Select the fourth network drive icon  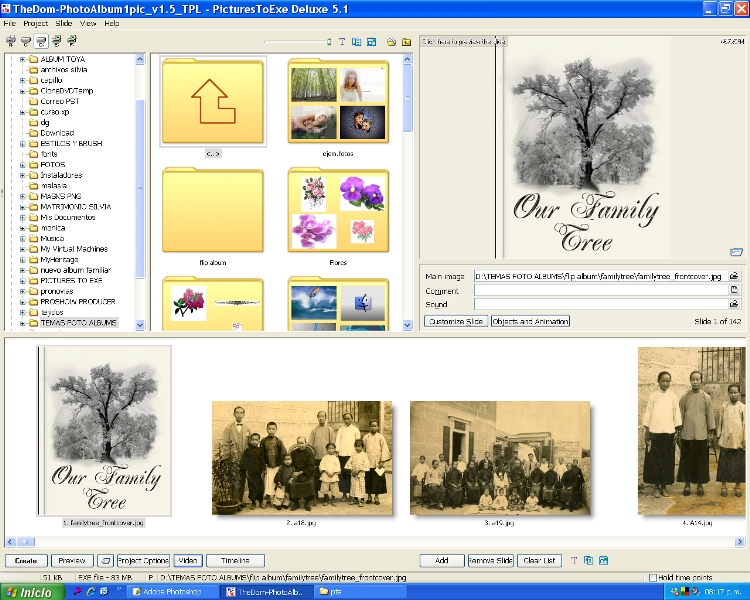56,41
